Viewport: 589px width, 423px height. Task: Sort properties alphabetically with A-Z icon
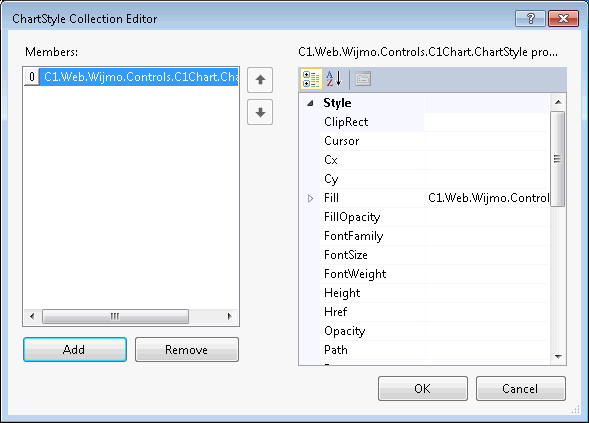tap(334, 79)
